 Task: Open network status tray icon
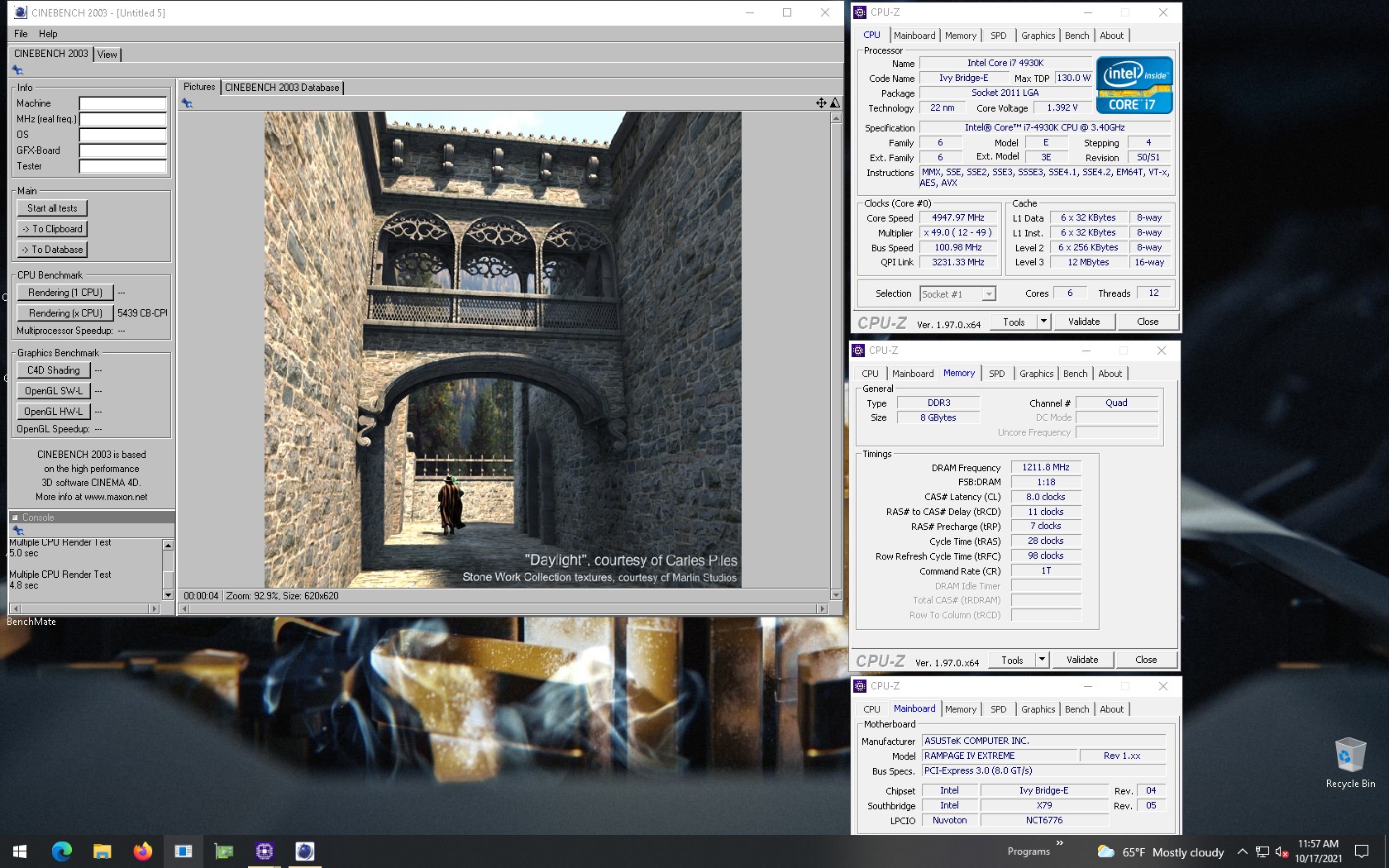point(1263,852)
